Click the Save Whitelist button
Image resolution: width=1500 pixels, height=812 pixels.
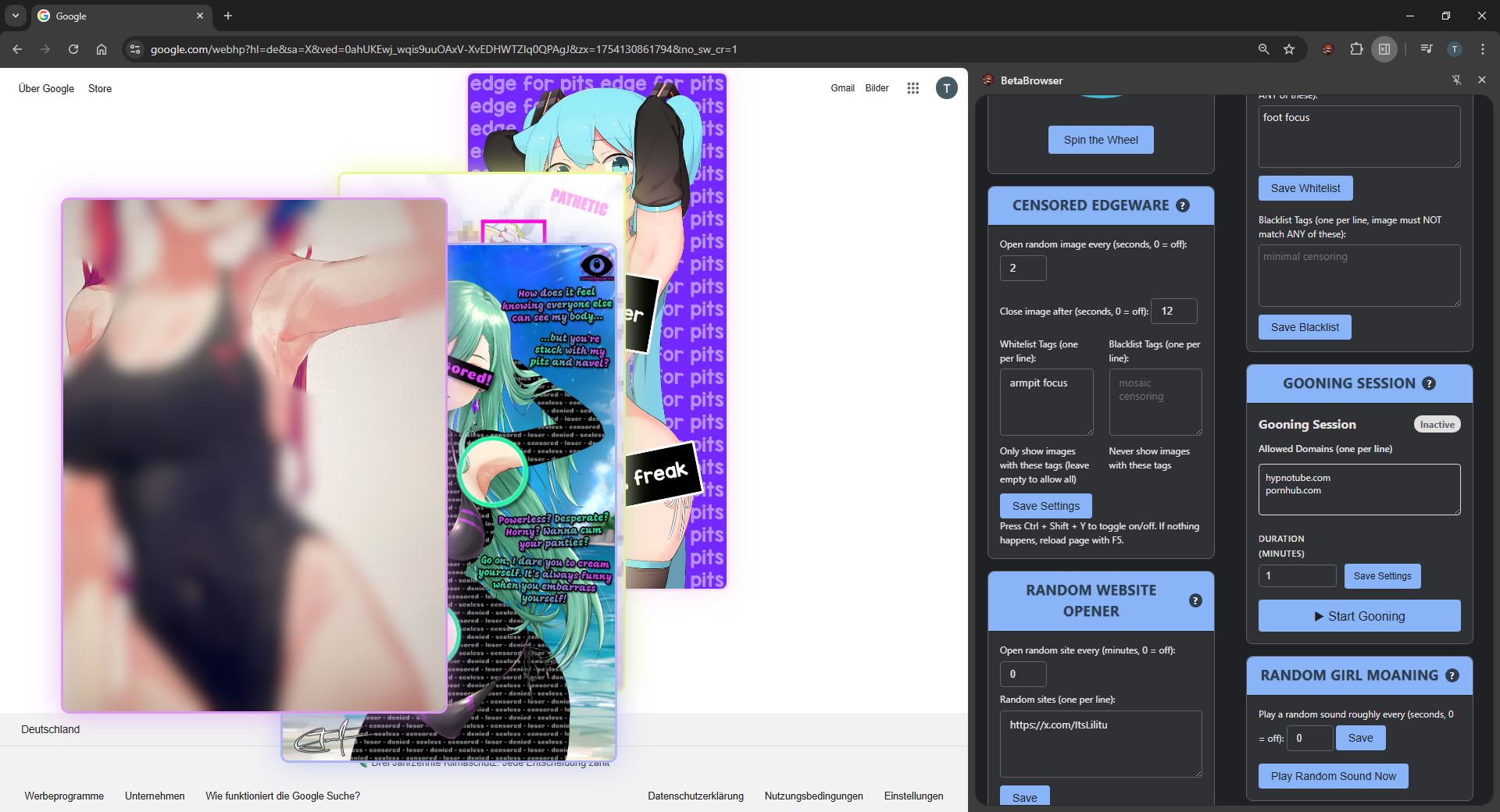point(1305,188)
